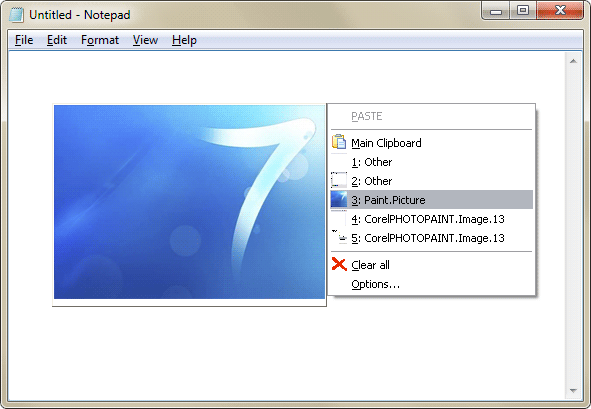Open the Format menu

[x=100, y=40]
